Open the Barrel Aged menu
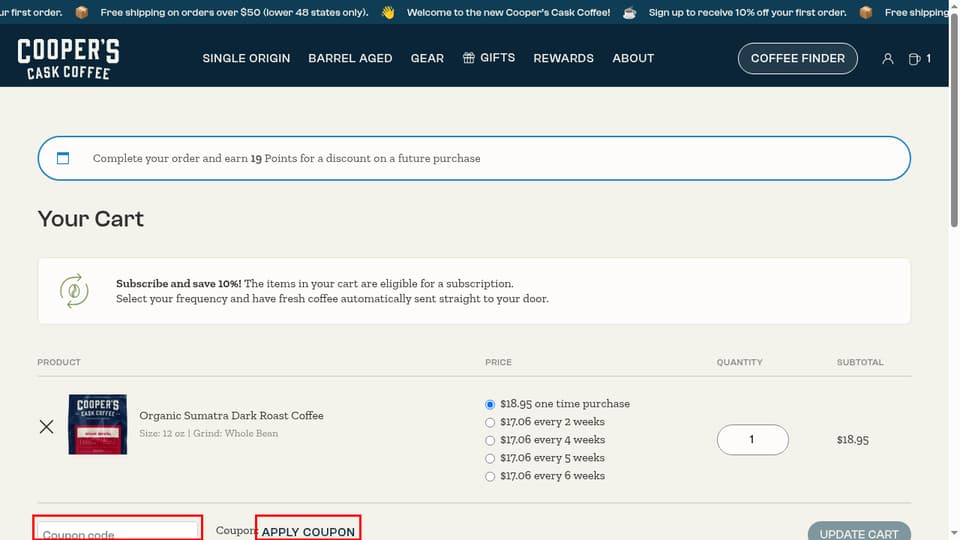The image size is (960, 540). (x=350, y=58)
